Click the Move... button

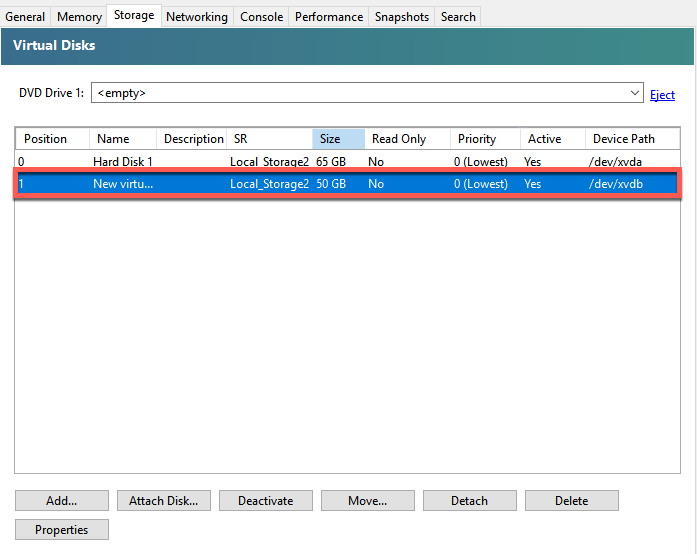[368, 501]
